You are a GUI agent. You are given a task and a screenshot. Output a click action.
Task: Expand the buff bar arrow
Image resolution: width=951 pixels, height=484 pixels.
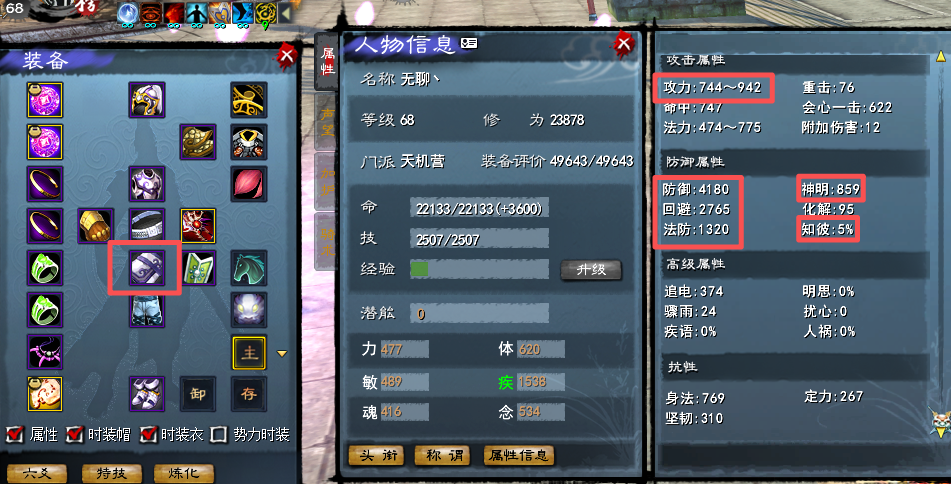pos(285,13)
